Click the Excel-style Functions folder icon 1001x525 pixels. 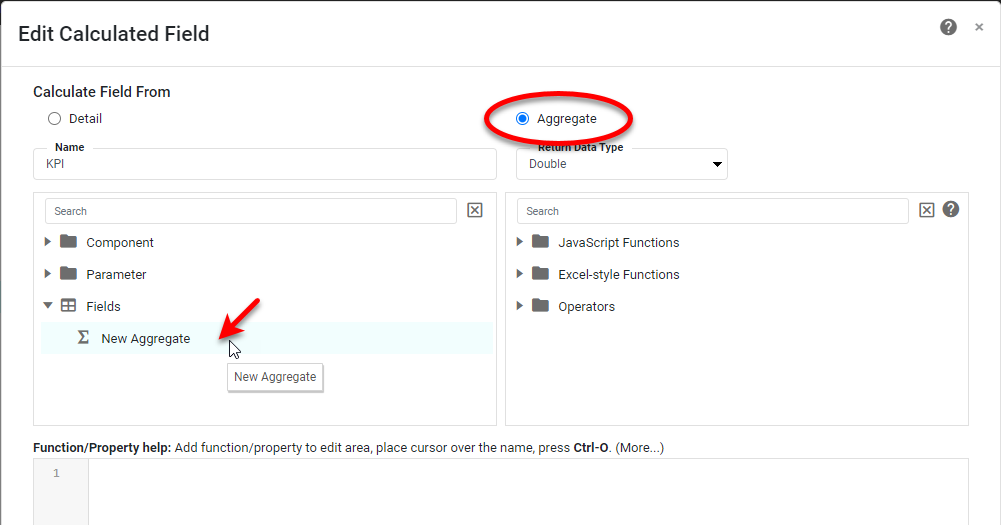(x=541, y=273)
